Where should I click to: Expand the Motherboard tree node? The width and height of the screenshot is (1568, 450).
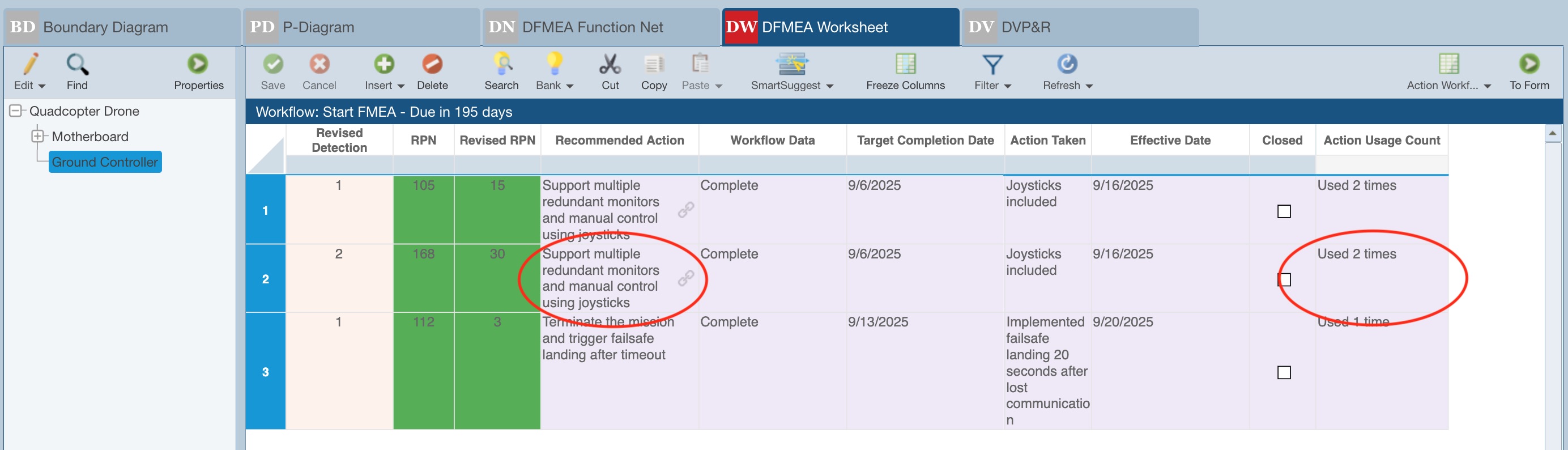click(38, 137)
